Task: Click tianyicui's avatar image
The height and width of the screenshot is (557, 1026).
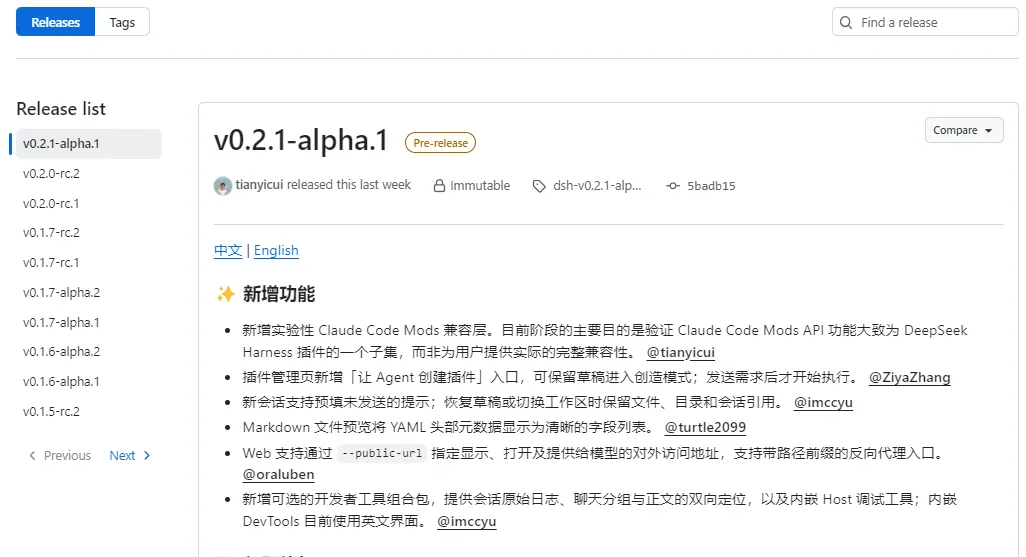Action: [222, 186]
